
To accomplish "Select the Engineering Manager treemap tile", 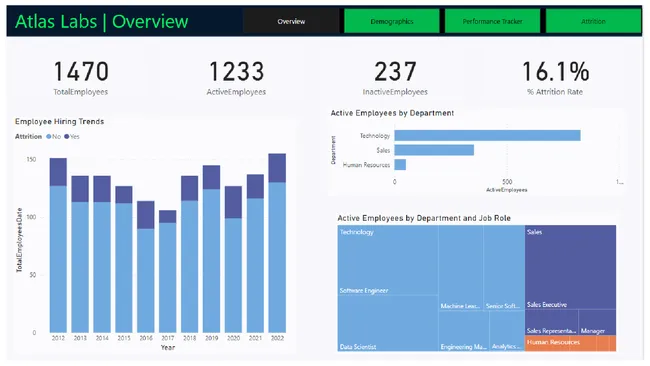I will (464, 331).
